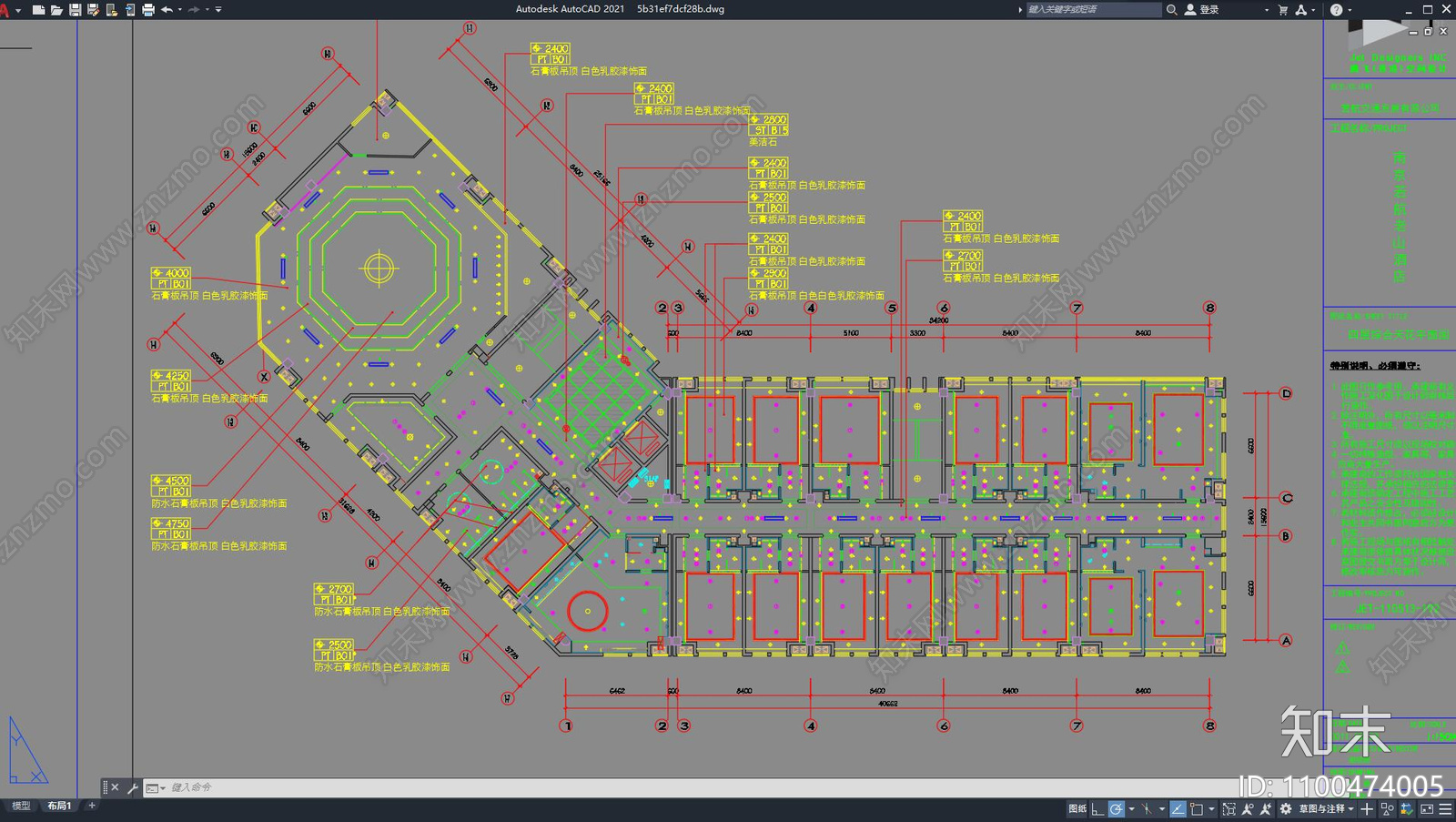1456x822 pixels.
Task: Click in the keyword search field
Action: [x=1094, y=9]
